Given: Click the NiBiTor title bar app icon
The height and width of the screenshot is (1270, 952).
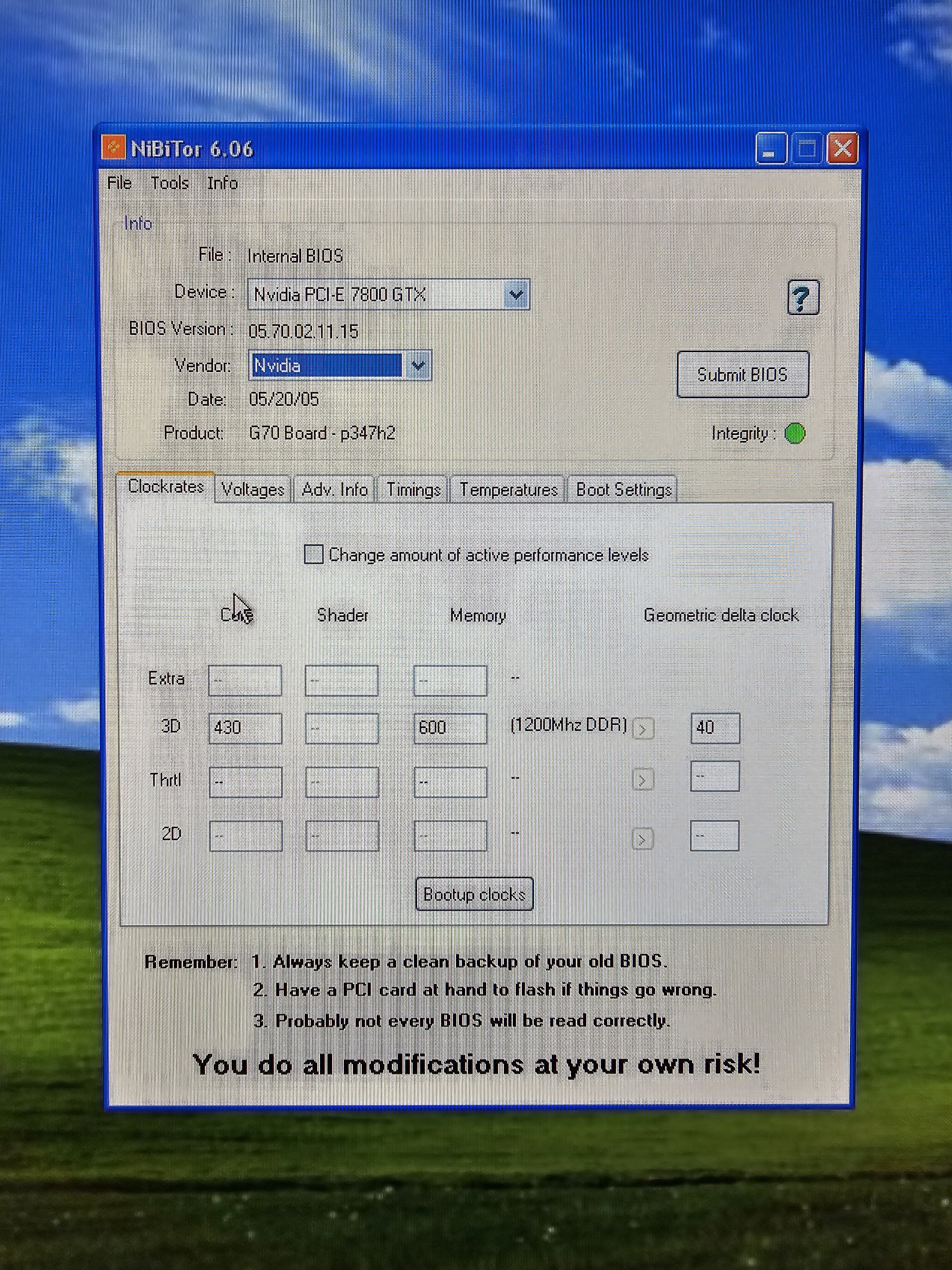Looking at the screenshot, I should pos(114,148).
